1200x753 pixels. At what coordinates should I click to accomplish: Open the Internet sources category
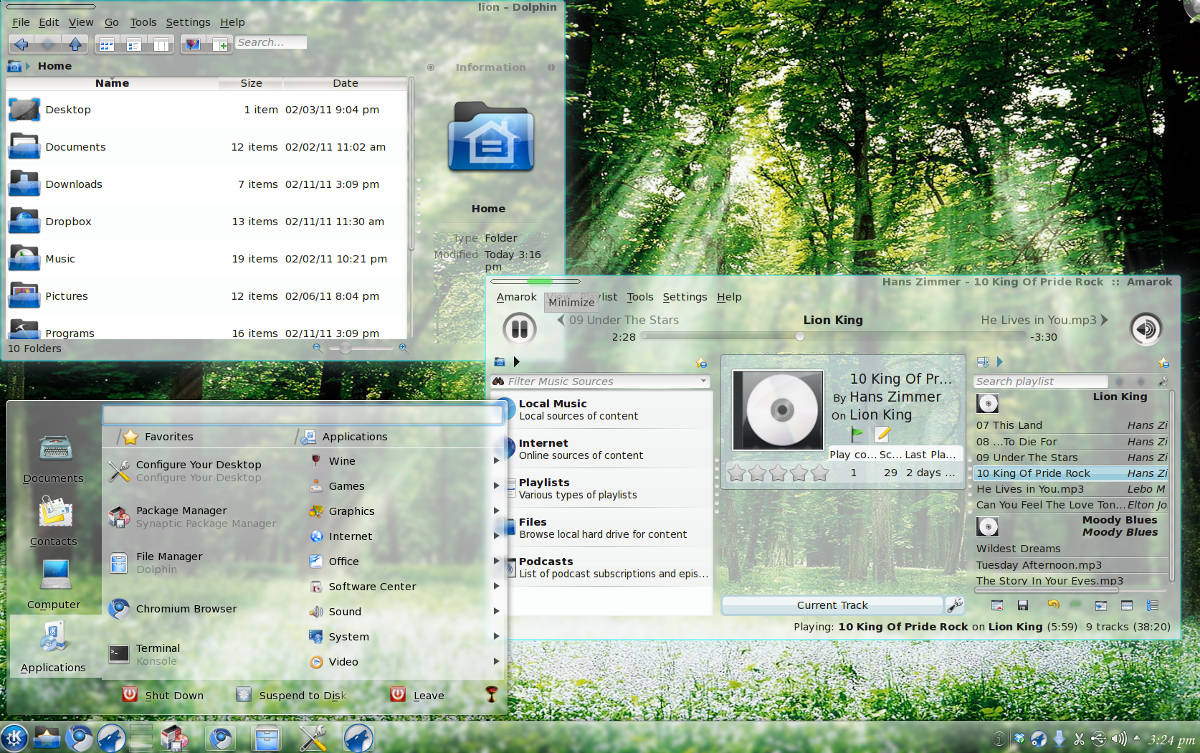[x=601, y=449]
